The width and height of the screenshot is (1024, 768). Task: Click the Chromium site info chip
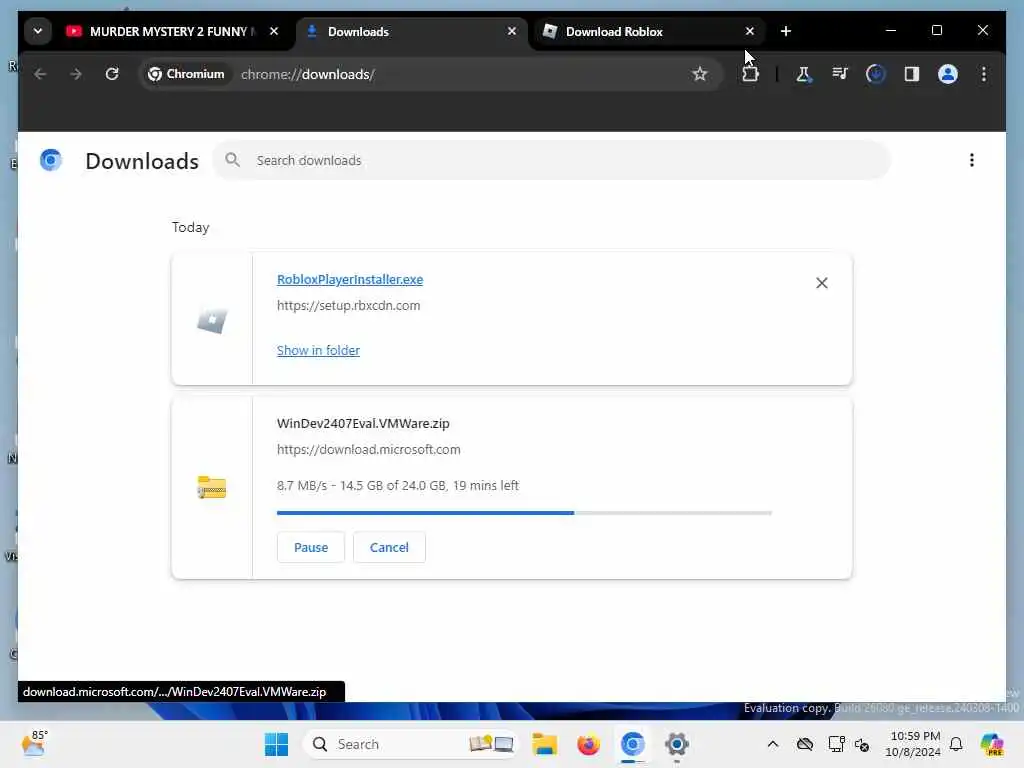pyautogui.click(x=186, y=74)
